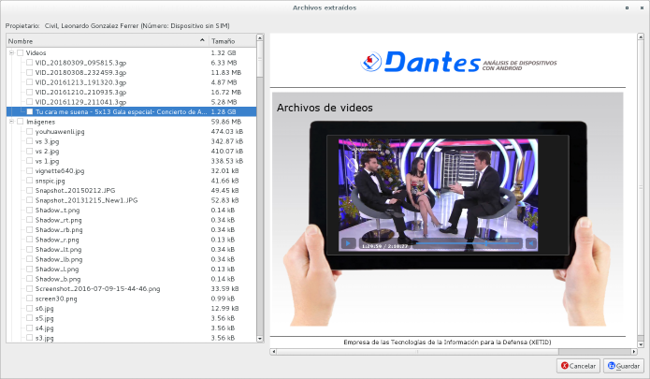Image resolution: width=650 pixels, height=379 pixels.
Task: Select Shadow_rb.png row
Action: click(x=131, y=230)
